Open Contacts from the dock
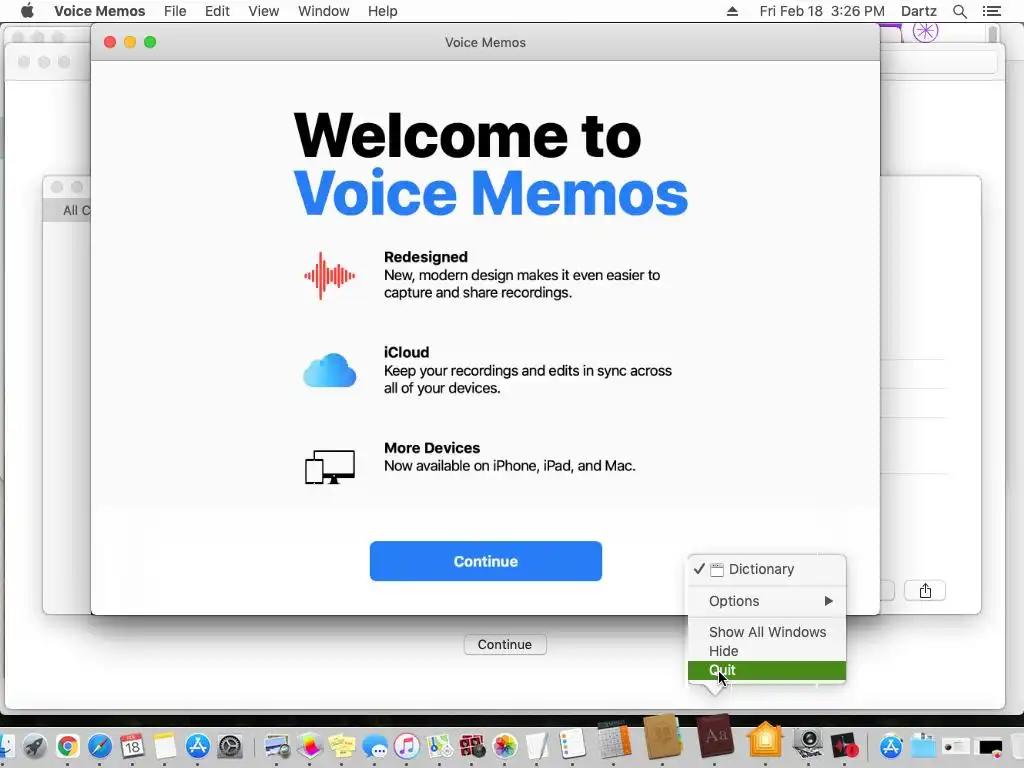1024x768 pixels. (663, 737)
